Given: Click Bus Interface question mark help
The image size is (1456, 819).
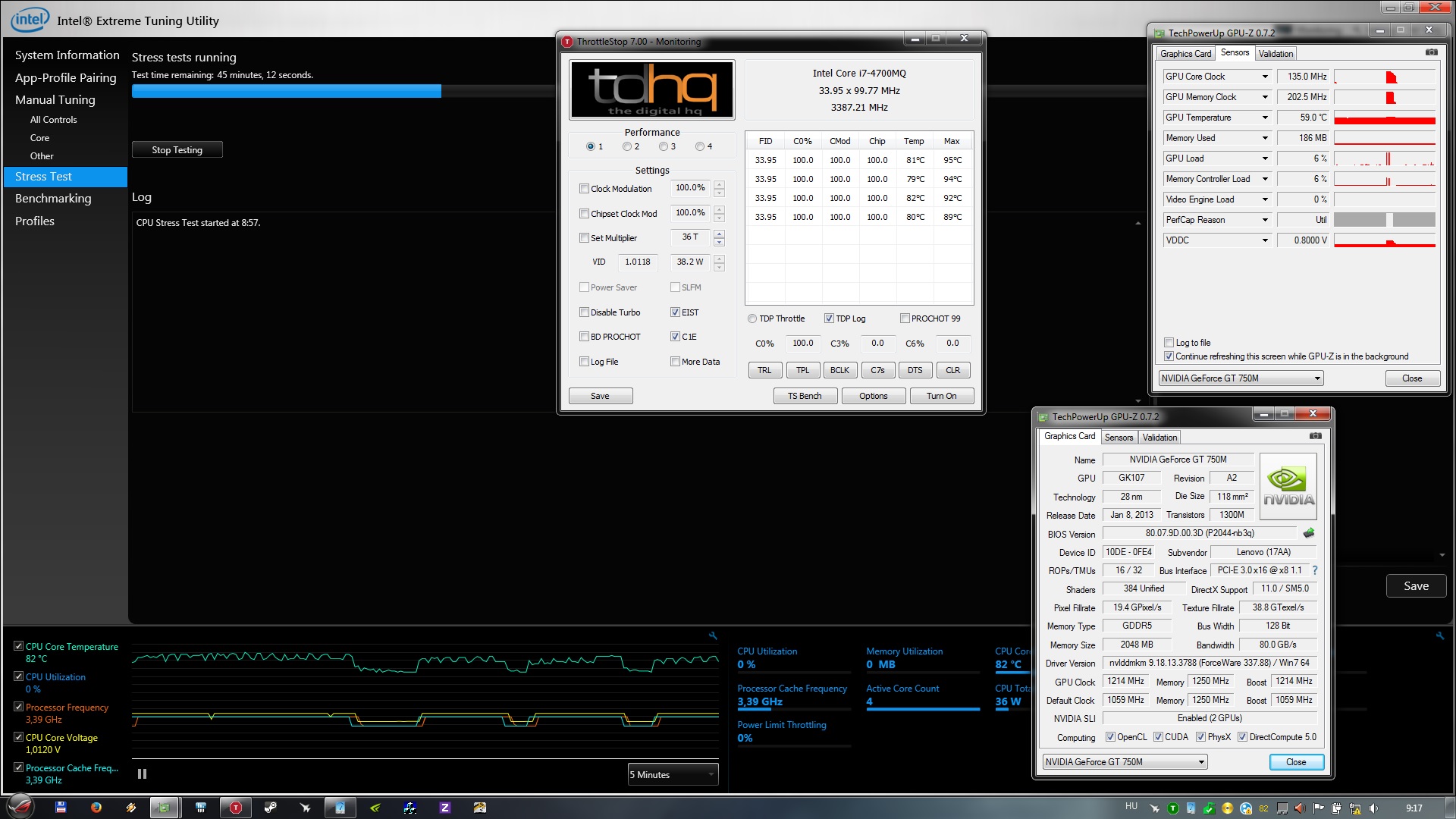Looking at the screenshot, I should tap(1315, 570).
